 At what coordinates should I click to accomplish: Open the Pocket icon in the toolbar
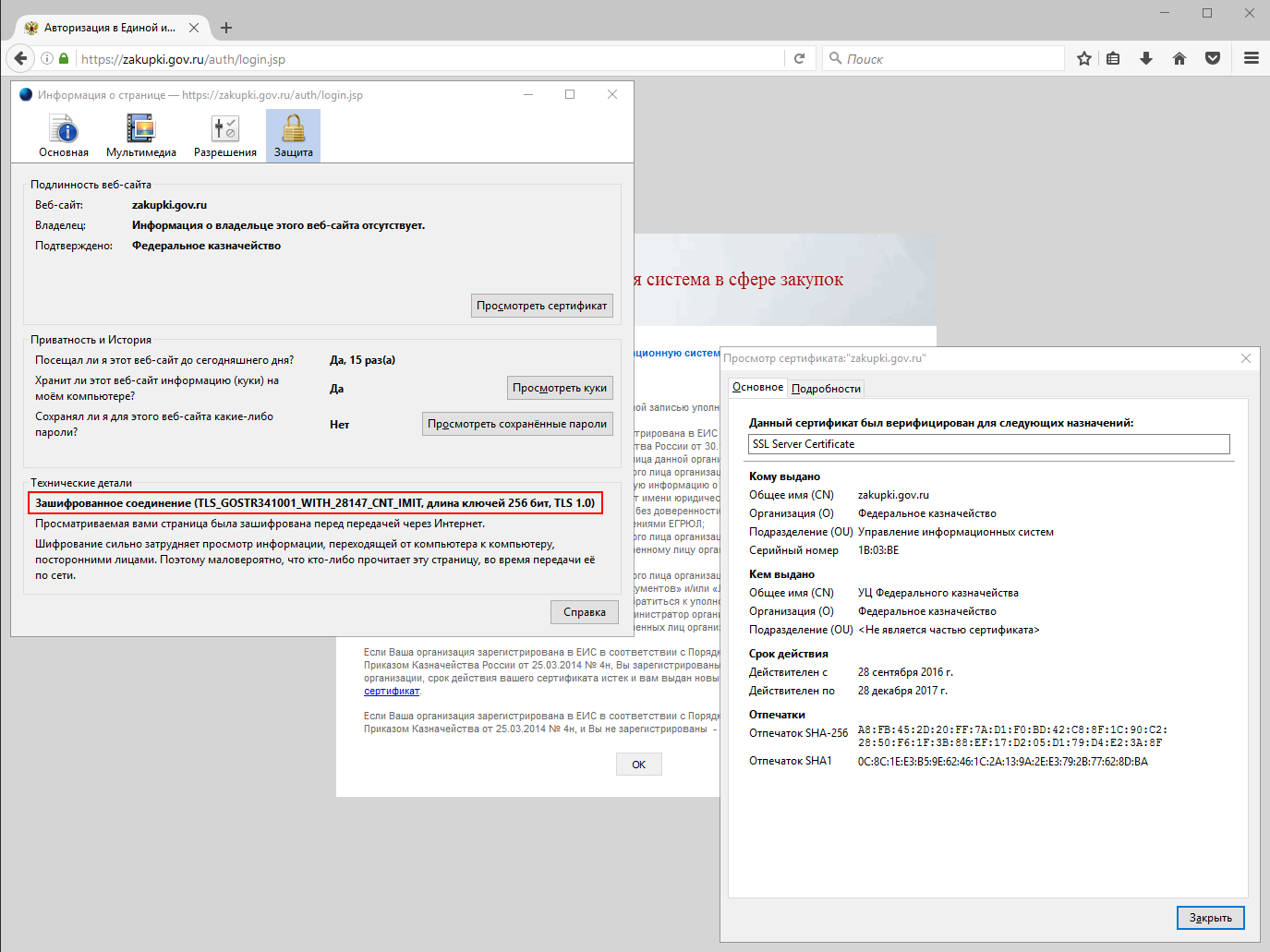click(1213, 58)
